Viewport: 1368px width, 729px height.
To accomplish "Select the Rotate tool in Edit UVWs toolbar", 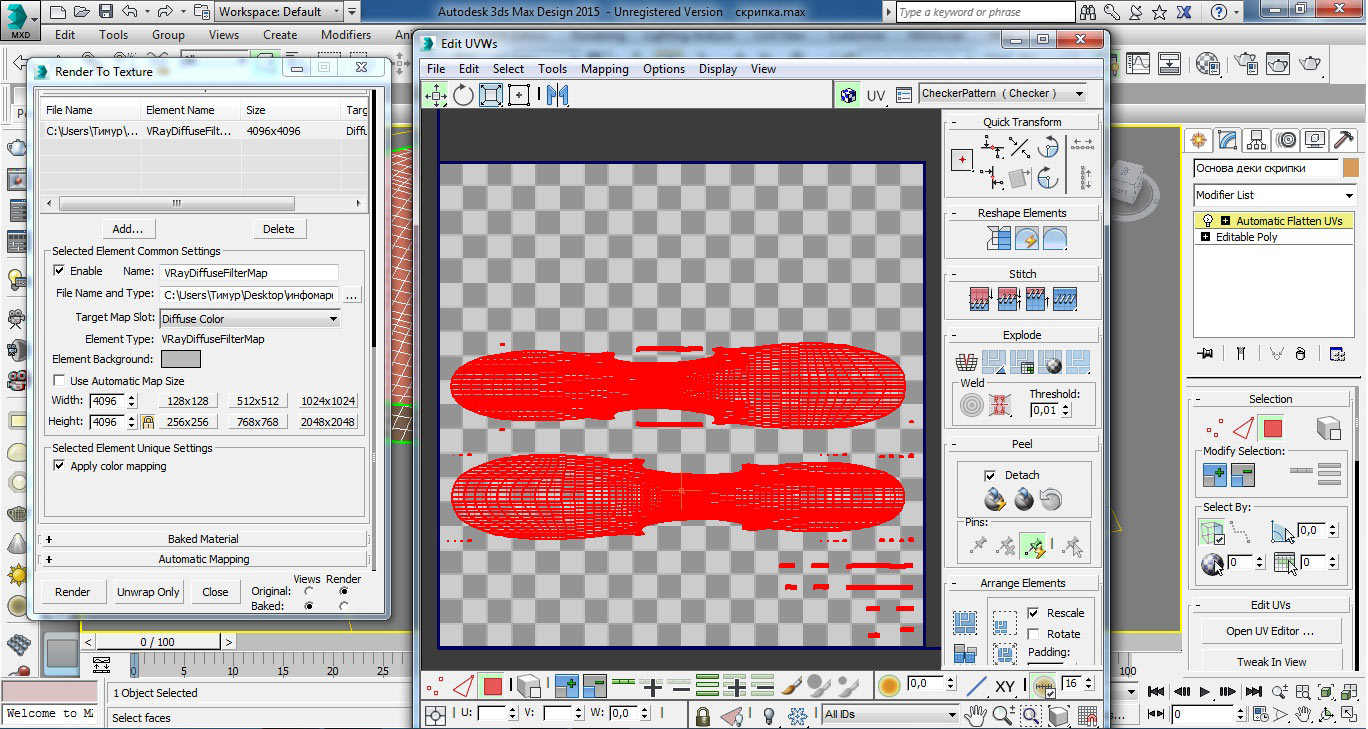I will (x=463, y=95).
